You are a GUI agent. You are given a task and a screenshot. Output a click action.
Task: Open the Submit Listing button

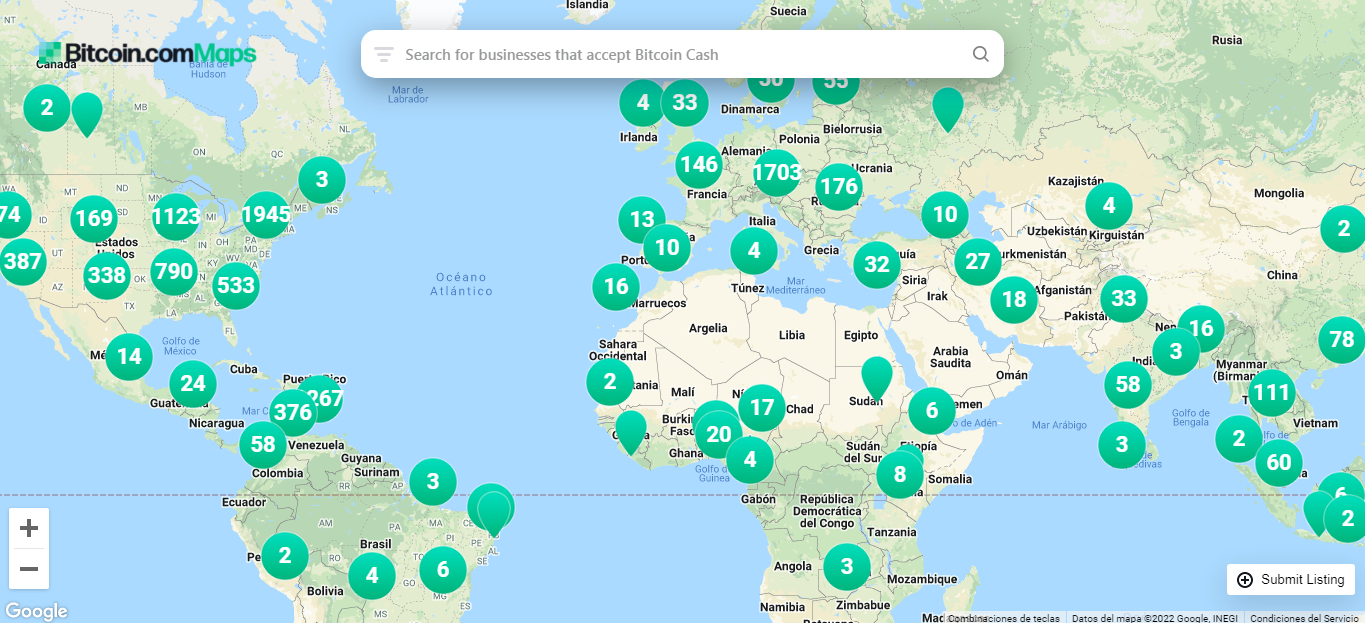(1291, 579)
